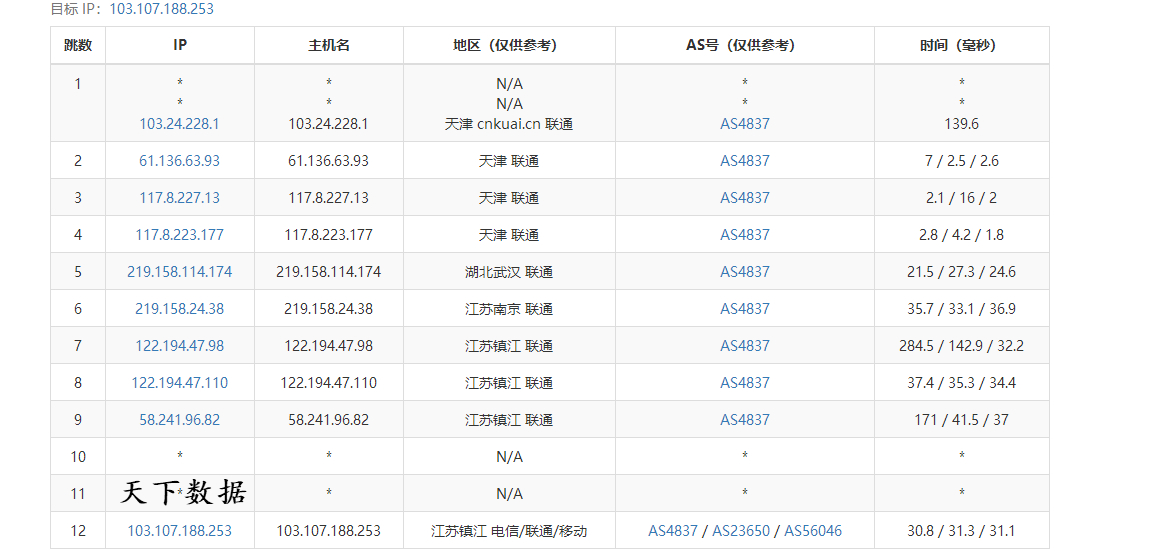Click AS4837 link in the hop 12 row

coord(673,531)
